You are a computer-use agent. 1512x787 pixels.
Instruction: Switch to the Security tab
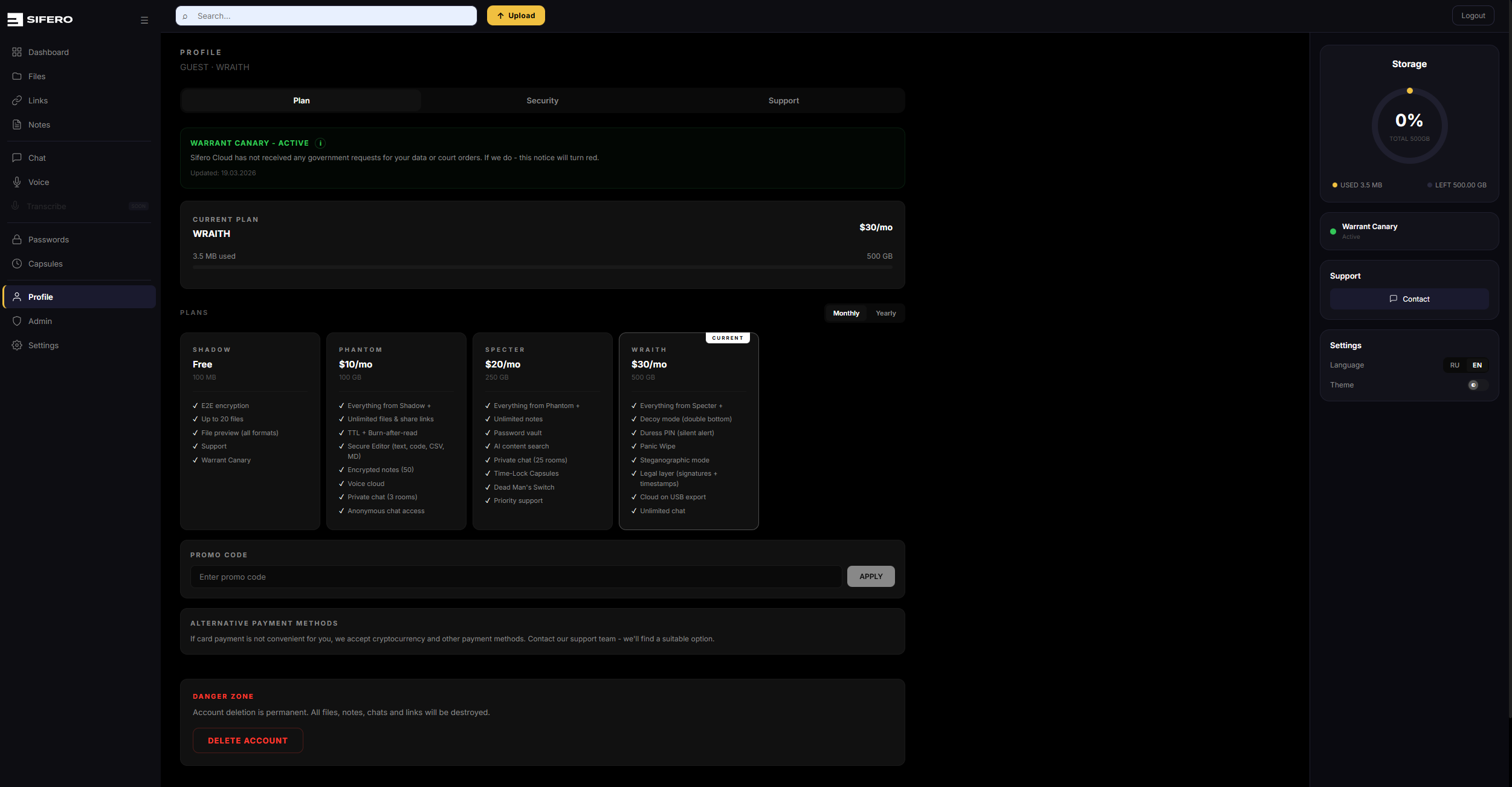pos(542,100)
